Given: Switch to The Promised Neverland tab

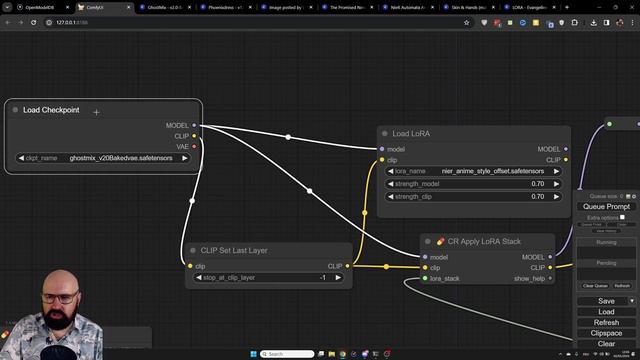Looking at the screenshot, I should [348, 7].
